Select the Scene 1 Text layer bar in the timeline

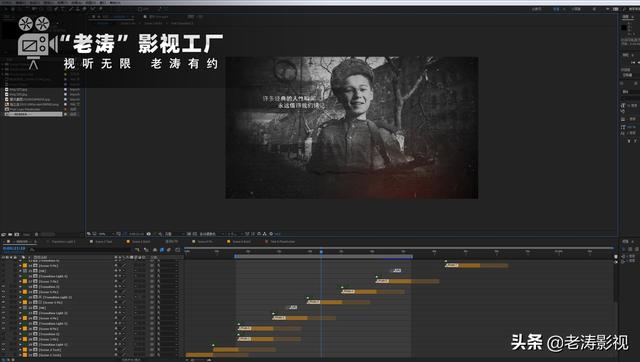click(x=216, y=355)
